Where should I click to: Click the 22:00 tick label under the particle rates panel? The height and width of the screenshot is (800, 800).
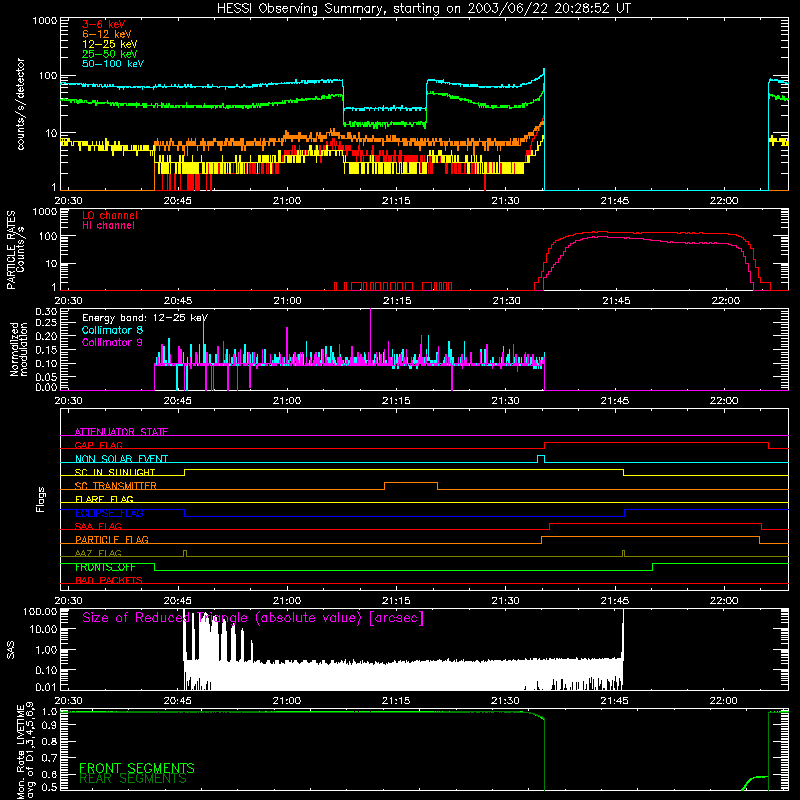coord(726,301)
